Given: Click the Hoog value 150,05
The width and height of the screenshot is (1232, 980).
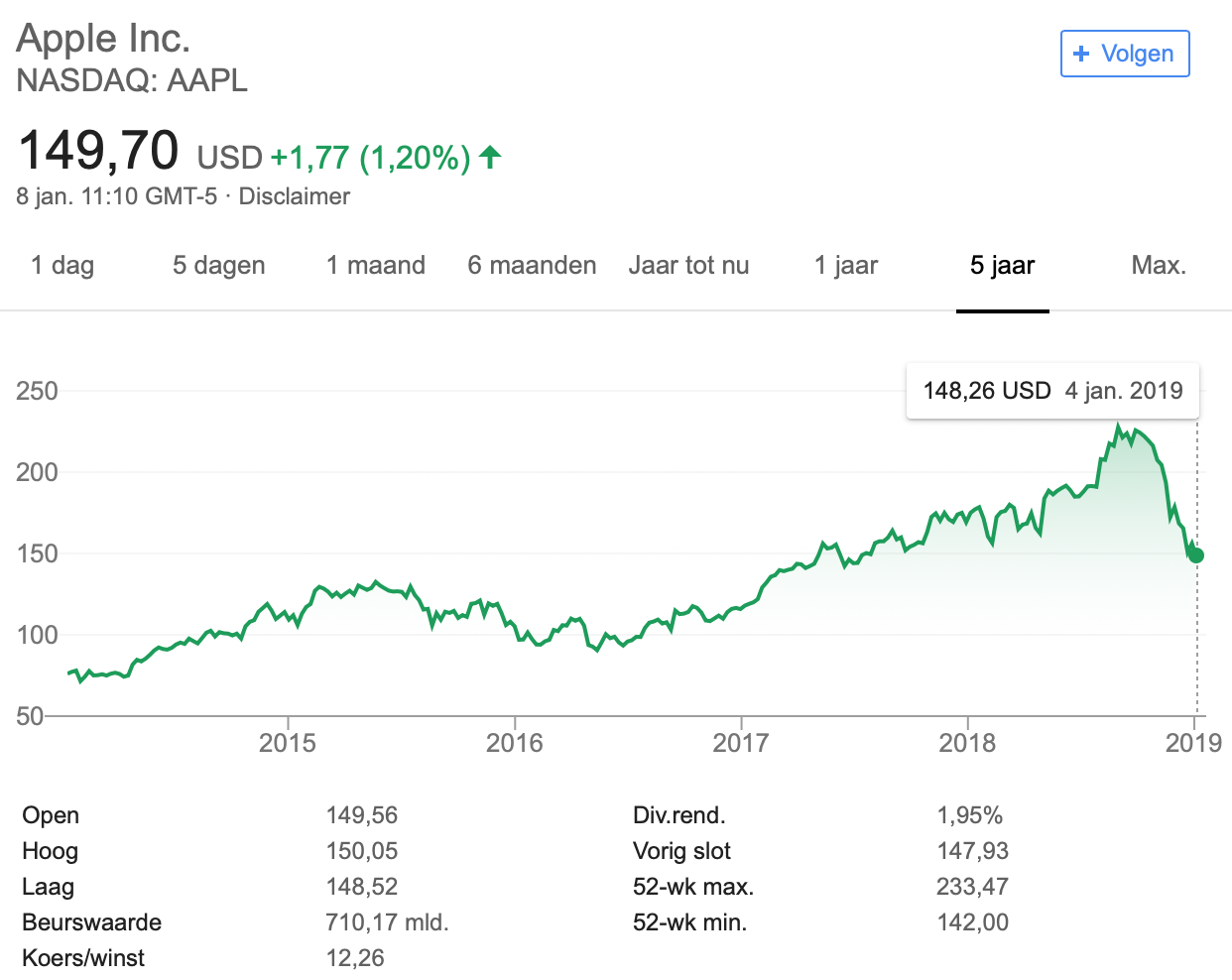Looking at the screenshot, I should [x=362, y=851].
